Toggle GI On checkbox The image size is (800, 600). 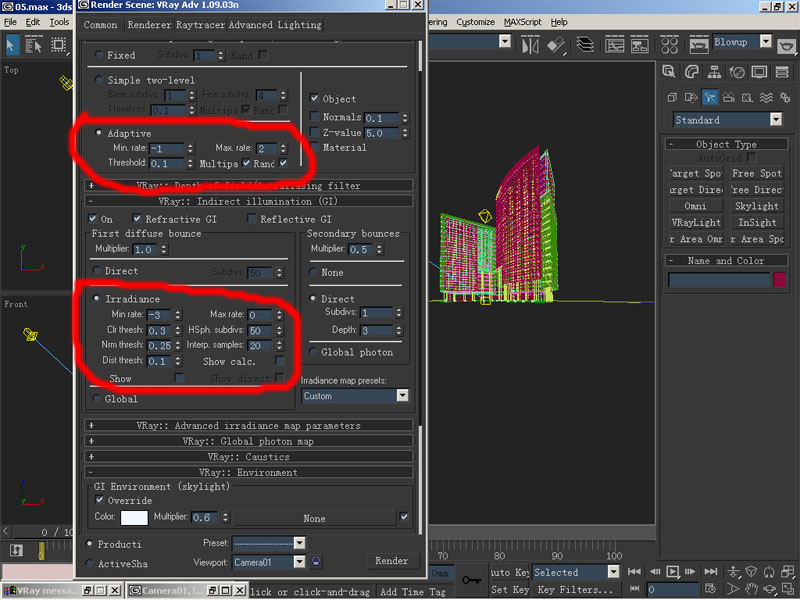[x=92, y=218]
